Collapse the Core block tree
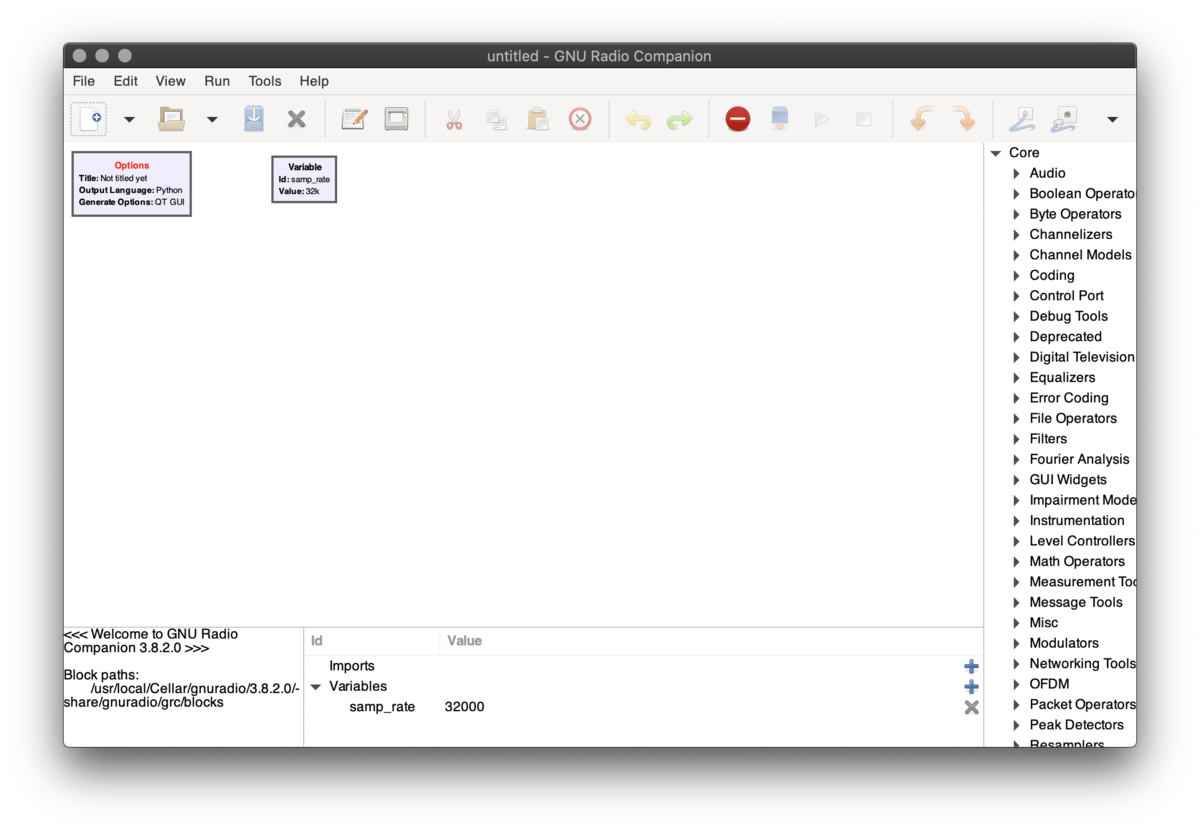Screen dimensions: 1200x831 coord(996,153)
